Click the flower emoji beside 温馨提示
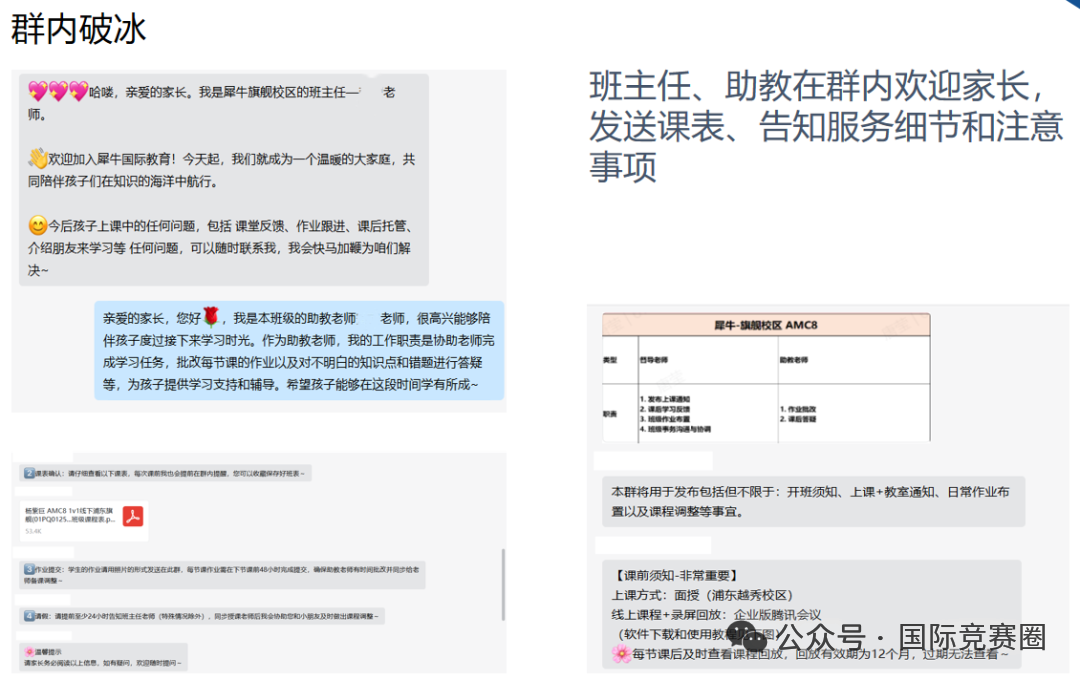The height and width of the screenshot is (680, 1080). click(x=30, y=651)
